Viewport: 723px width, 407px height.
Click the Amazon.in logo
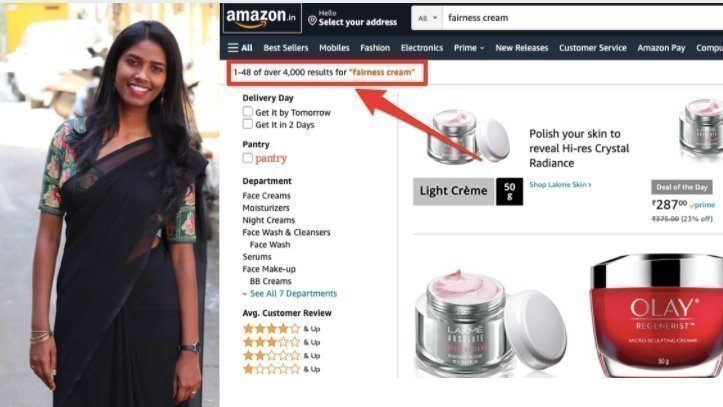click(261, 18)
